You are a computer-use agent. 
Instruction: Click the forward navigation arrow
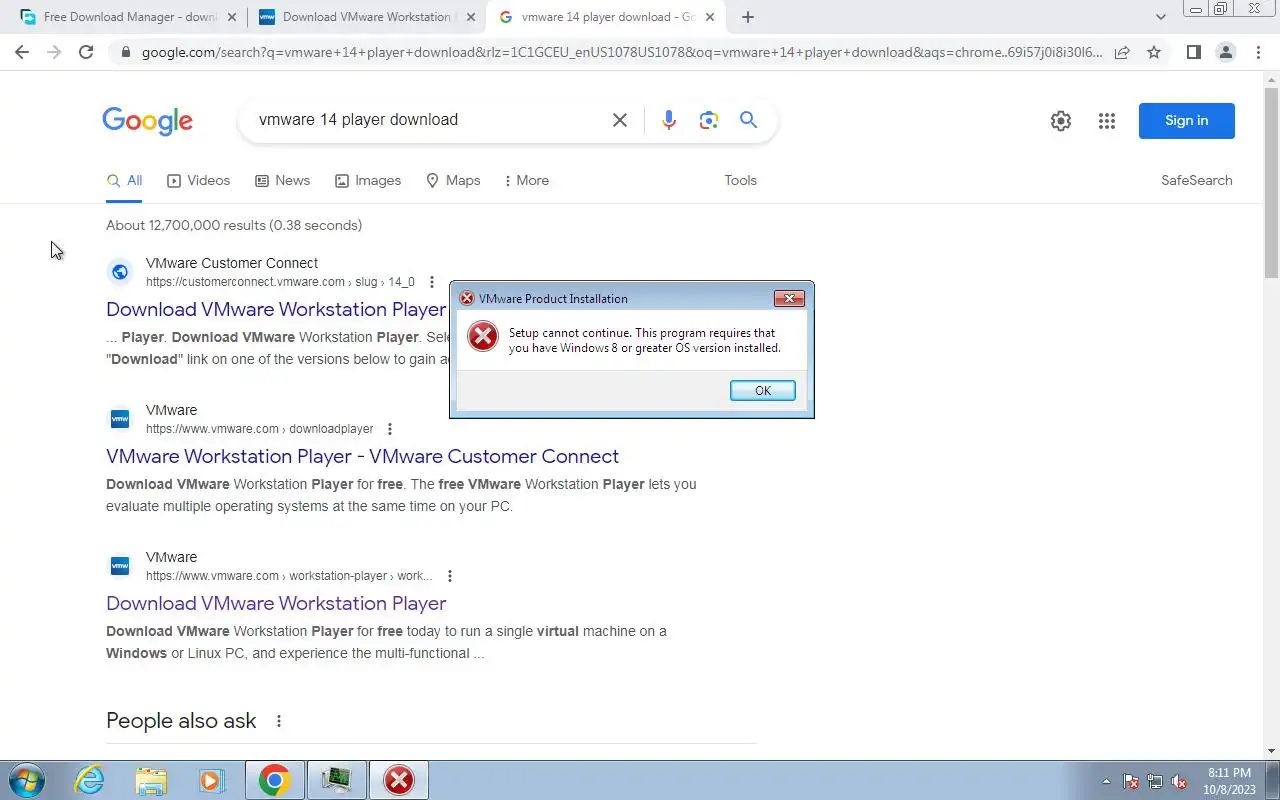coord(54,52)
